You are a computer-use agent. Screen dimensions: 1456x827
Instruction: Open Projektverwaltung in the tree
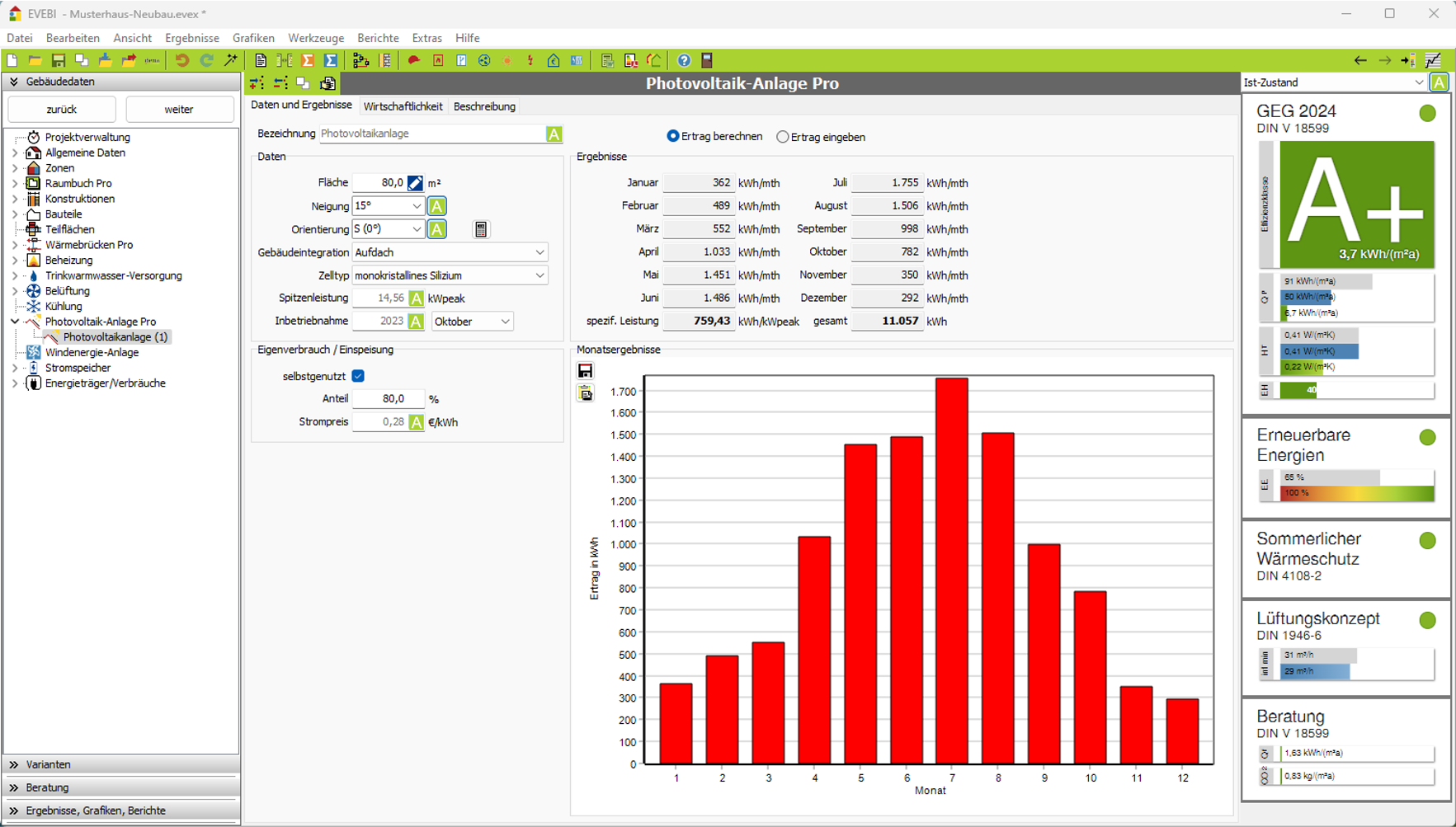pyautogui.click(x=87, y=138)
